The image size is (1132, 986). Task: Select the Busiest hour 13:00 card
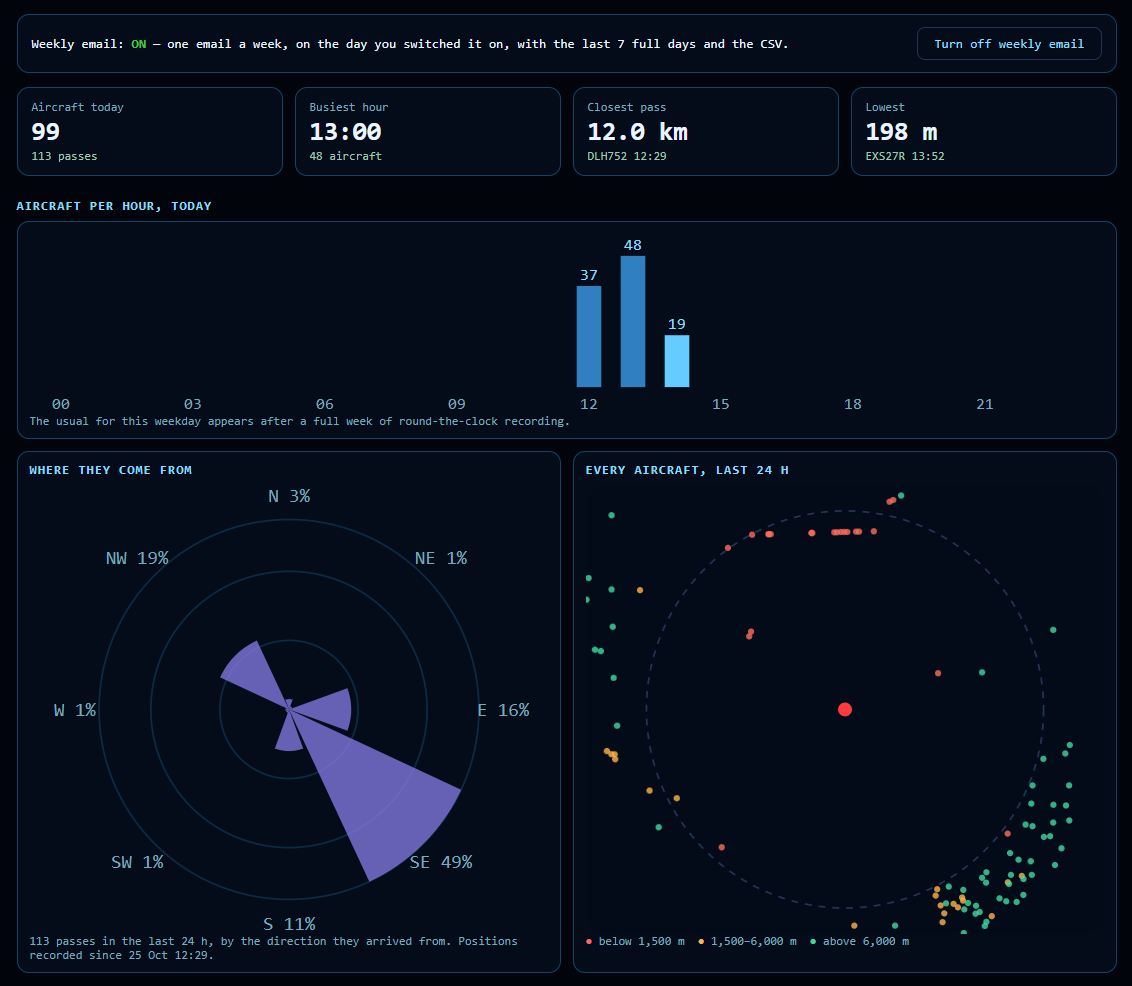(x=428, y=131)
